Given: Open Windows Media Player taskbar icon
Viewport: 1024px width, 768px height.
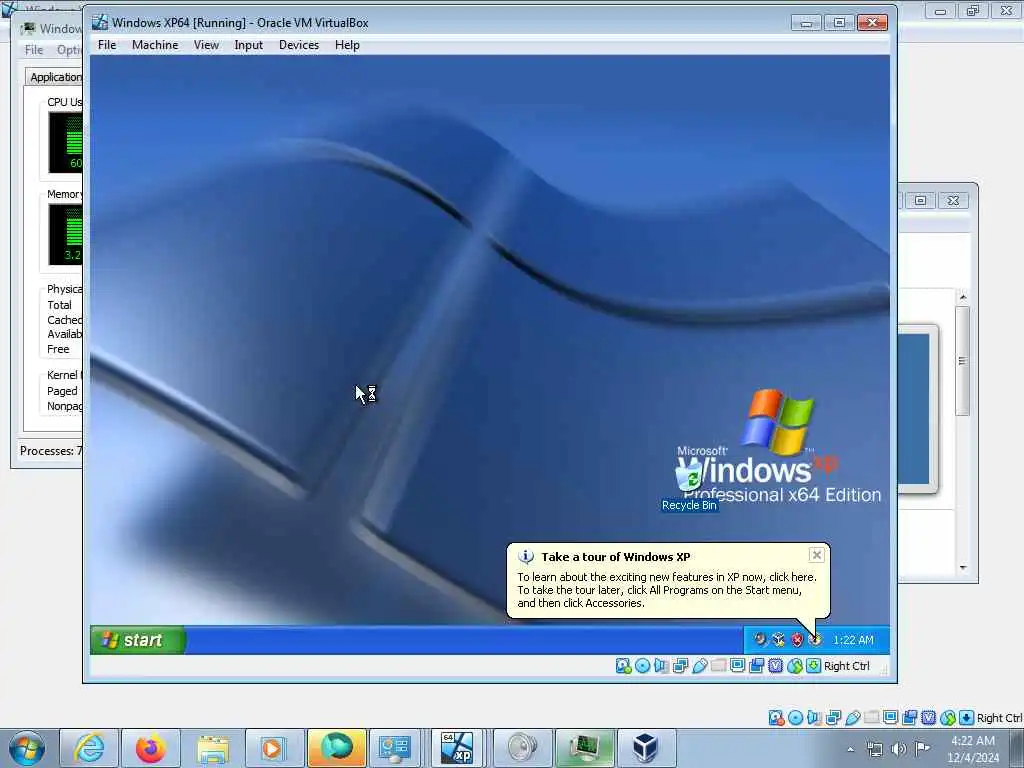Looking at the screenshot, I should (274, 748).
